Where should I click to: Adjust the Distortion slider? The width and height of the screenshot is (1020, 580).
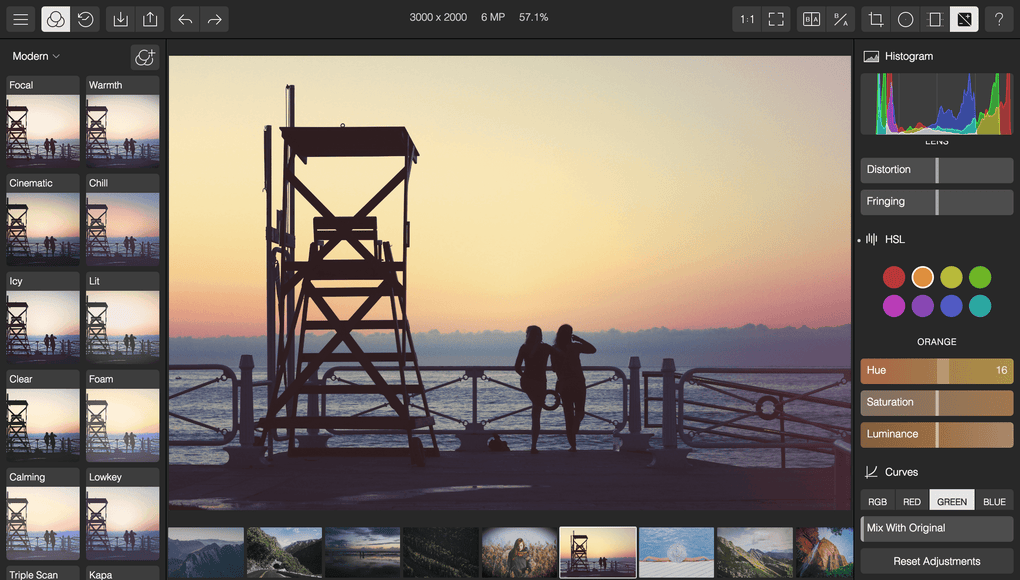[937, 170]
